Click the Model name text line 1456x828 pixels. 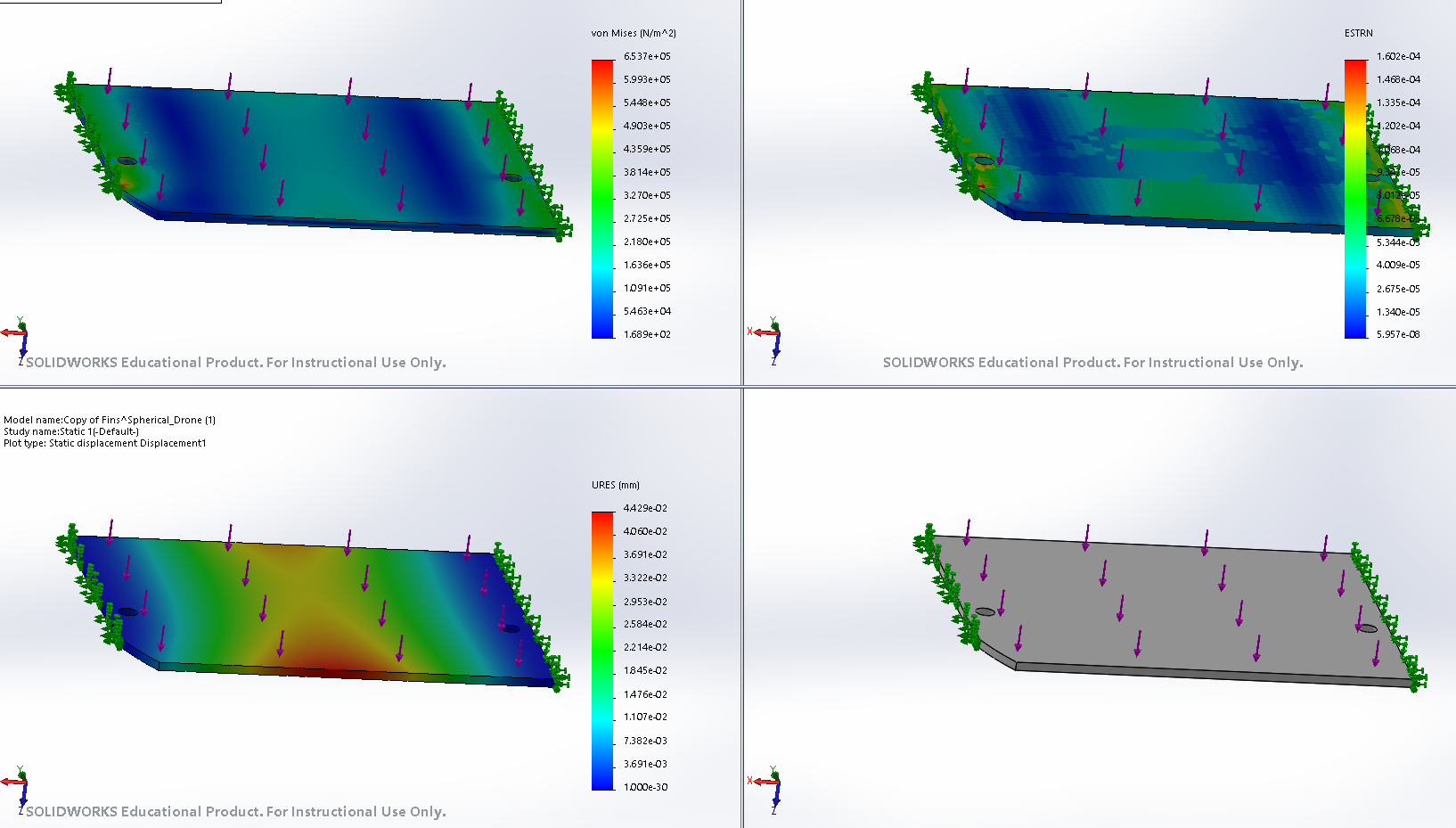[x=110, y=420]
